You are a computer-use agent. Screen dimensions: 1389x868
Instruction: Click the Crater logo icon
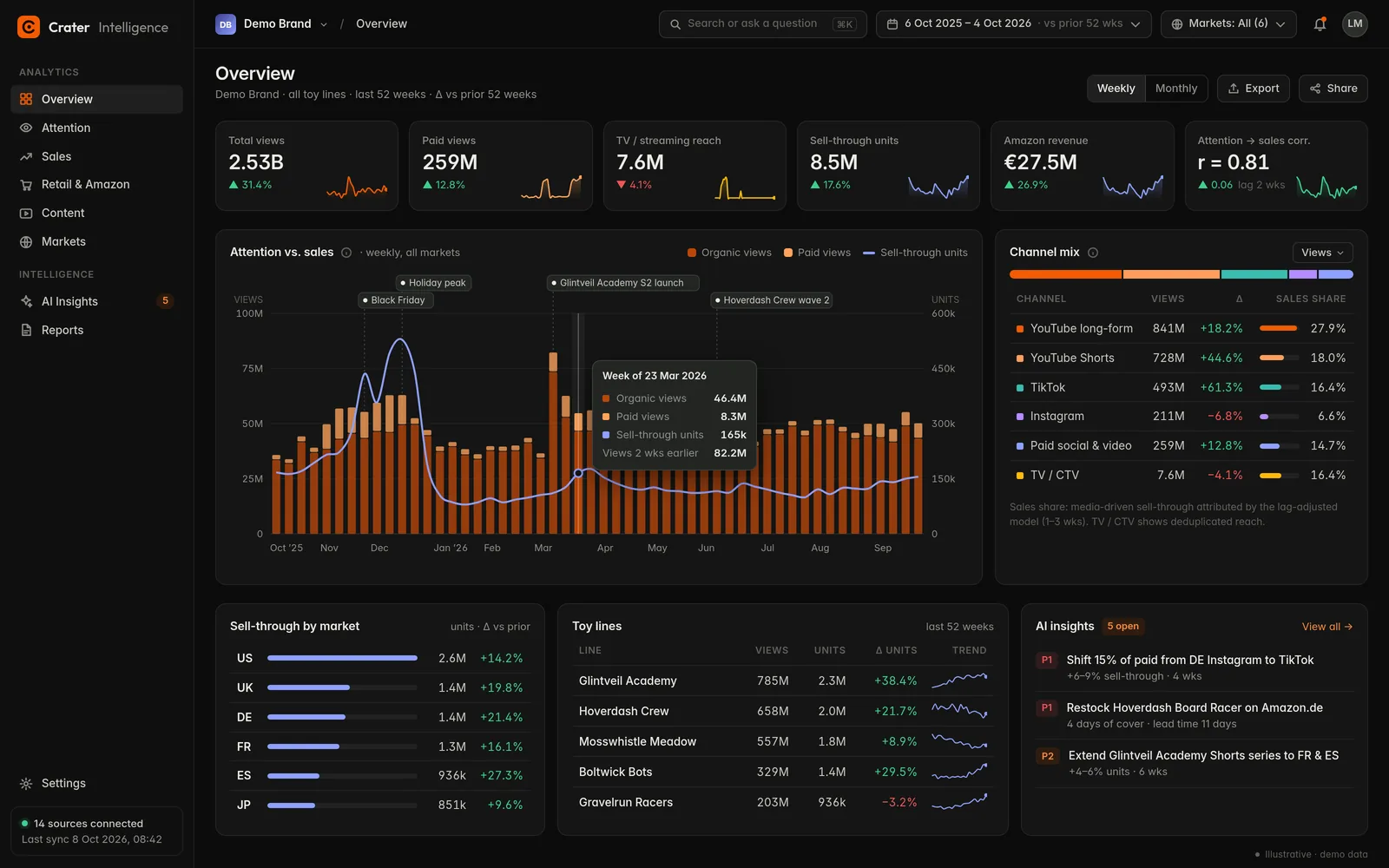coord(29,27)
